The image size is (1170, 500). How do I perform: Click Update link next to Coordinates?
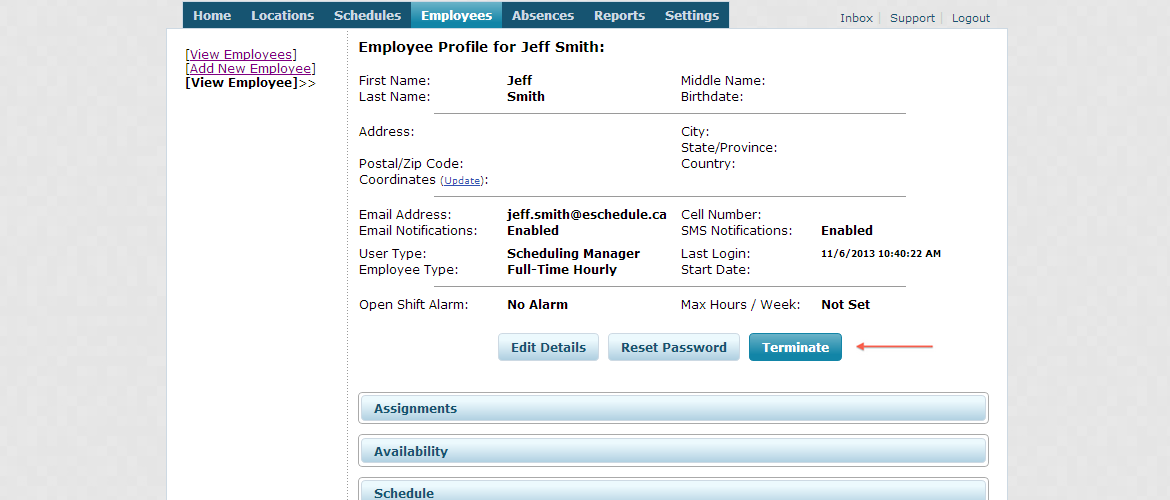click(462, 181)
